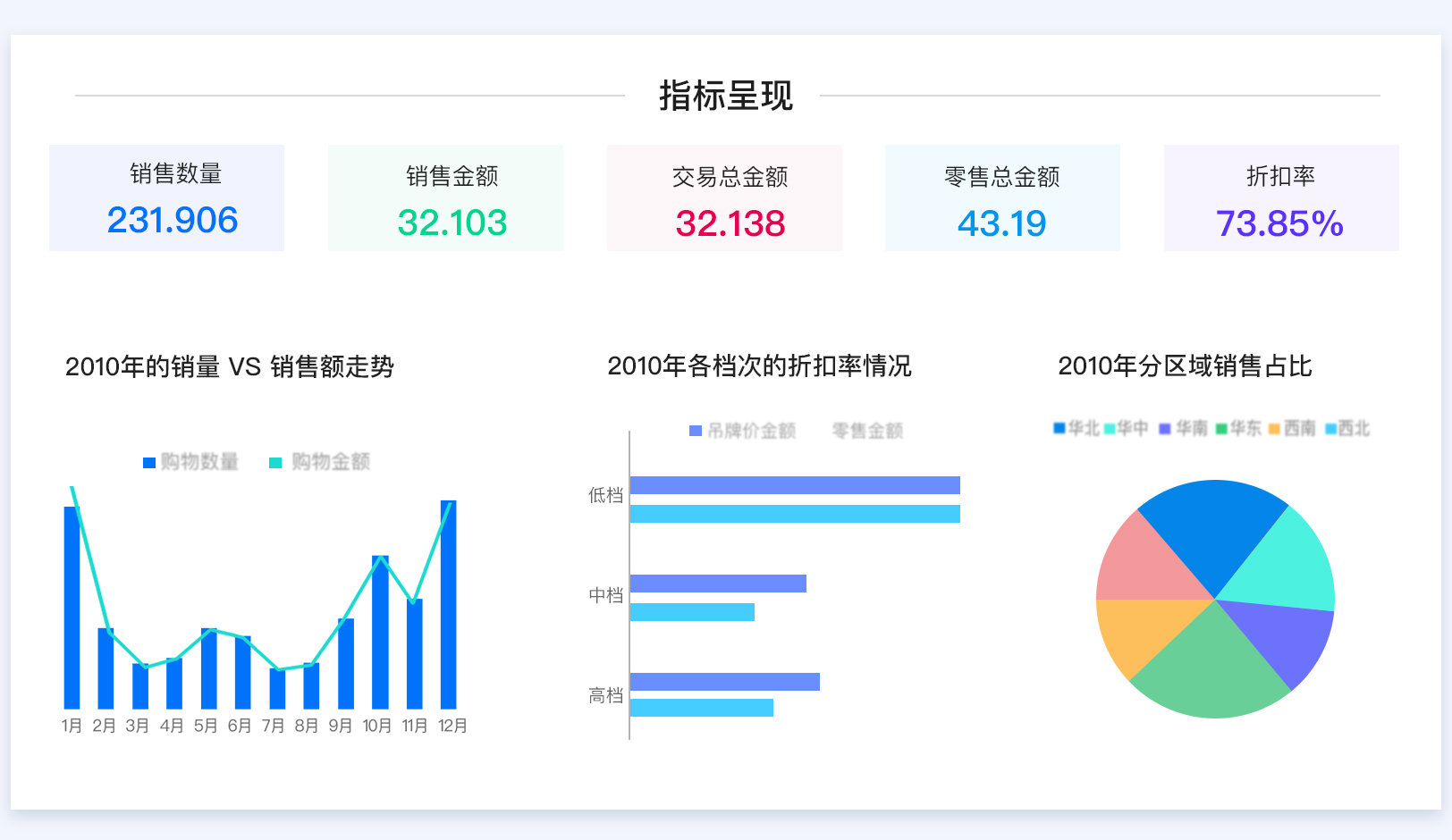Click the 低档 purple 吊牌价金额 bar
Viewport: 1452px width, 840px height.
click(795, 485)
